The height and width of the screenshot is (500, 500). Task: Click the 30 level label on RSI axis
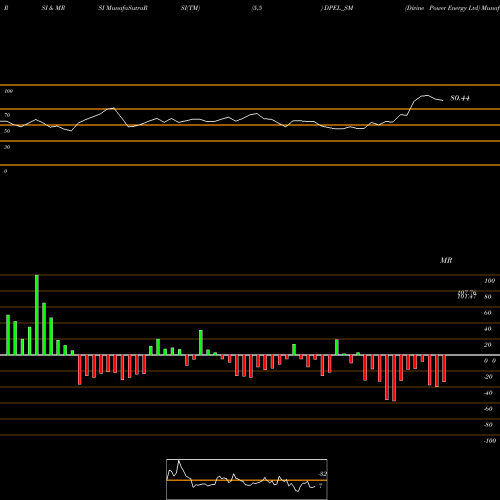(x=7, y=147)
